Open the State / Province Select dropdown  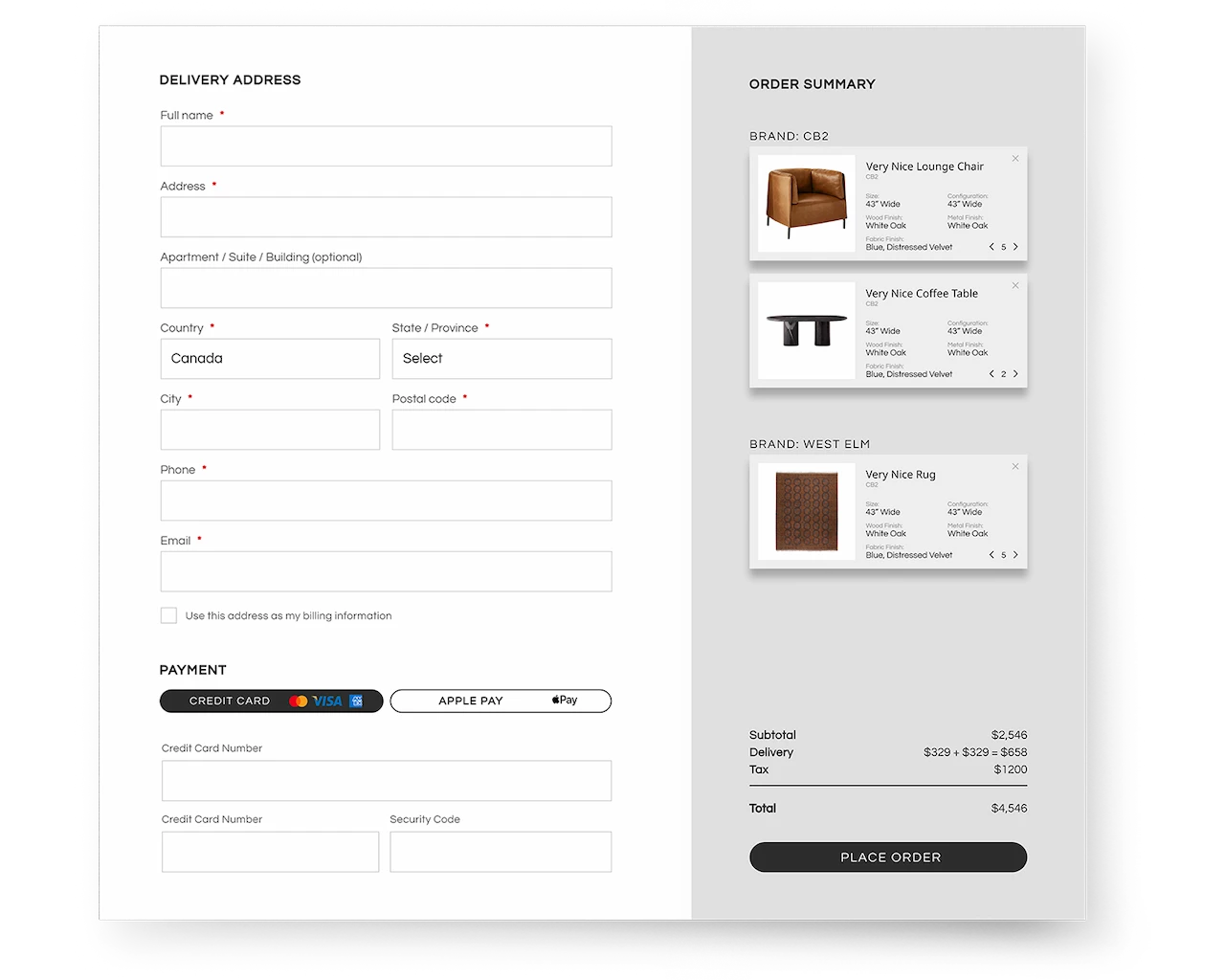click(501, 359)
